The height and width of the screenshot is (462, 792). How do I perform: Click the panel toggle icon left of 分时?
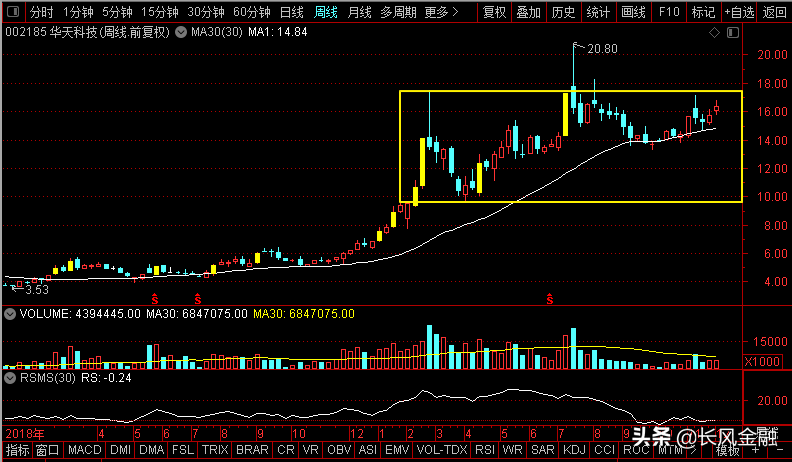14,11
